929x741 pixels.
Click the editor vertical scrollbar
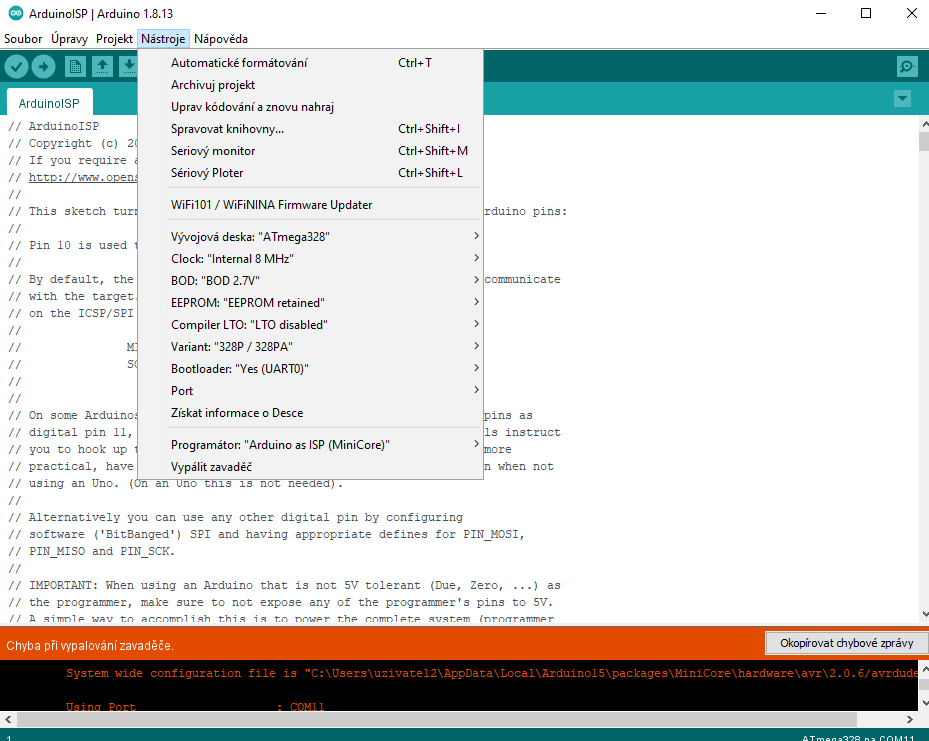pos(923,370)
